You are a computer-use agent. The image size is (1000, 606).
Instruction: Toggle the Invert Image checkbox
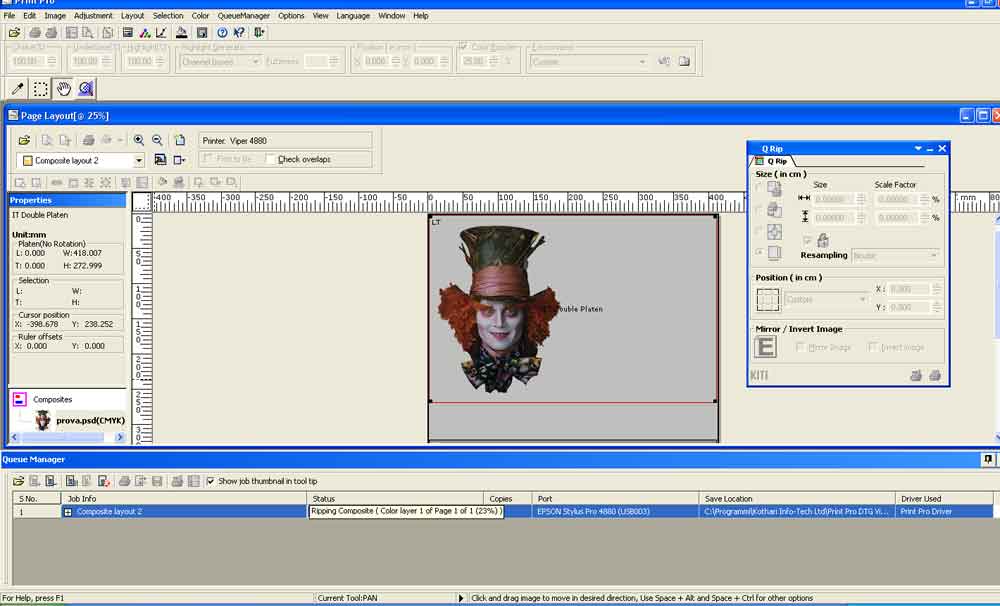[872, 347]
